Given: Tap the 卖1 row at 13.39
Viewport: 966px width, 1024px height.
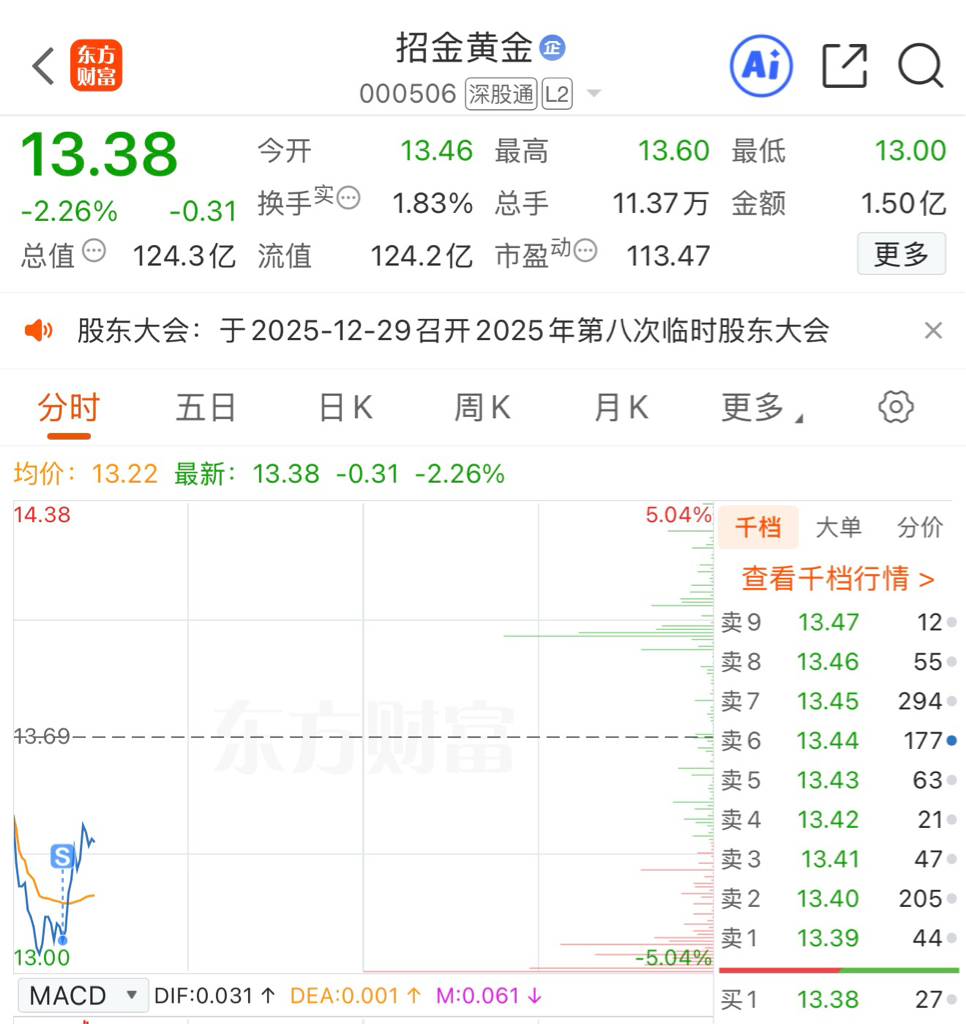Looking at the screenshot, I should coord(839,938).
